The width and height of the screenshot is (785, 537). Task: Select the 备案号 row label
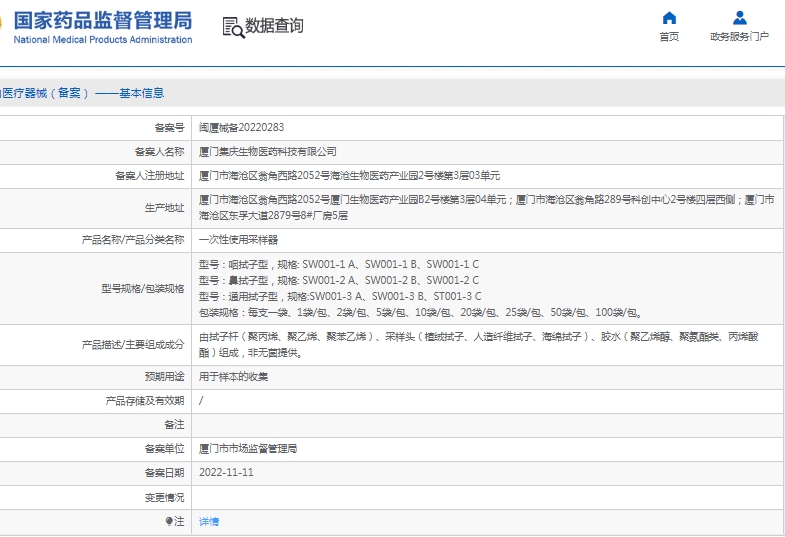tap(169, 128)
